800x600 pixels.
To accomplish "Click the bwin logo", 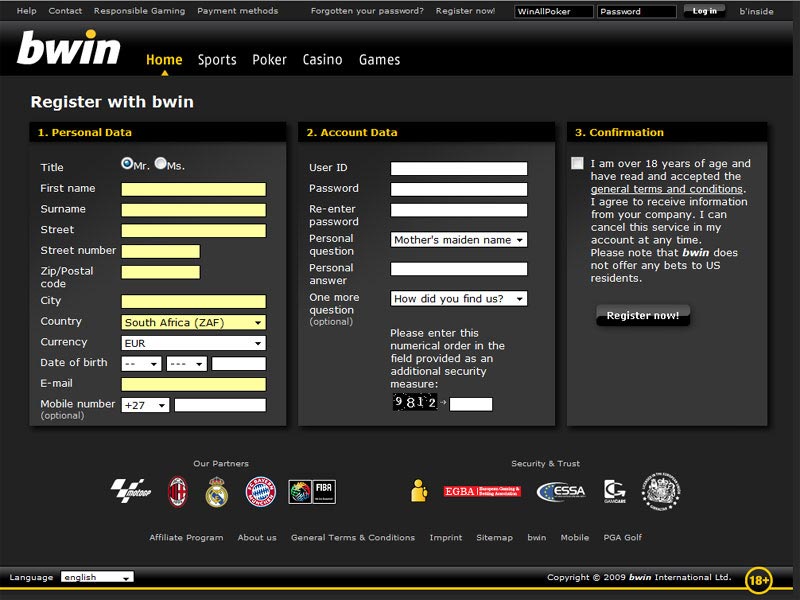I will point(69,47).
